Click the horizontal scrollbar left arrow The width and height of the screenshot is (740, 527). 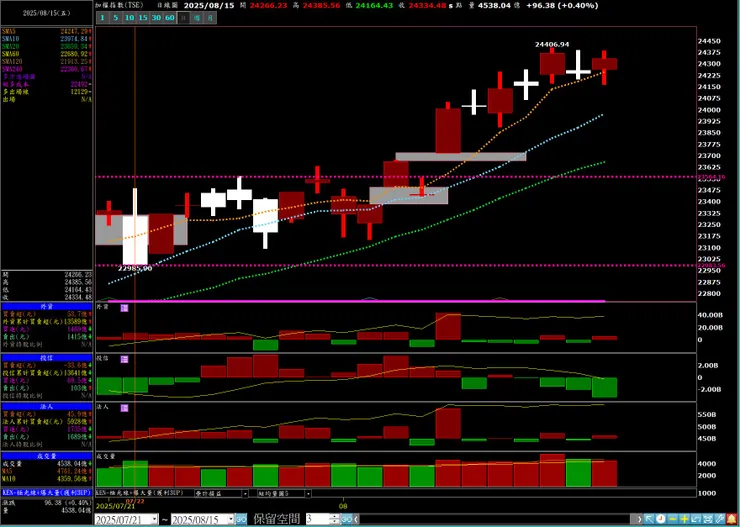(356, 519)
